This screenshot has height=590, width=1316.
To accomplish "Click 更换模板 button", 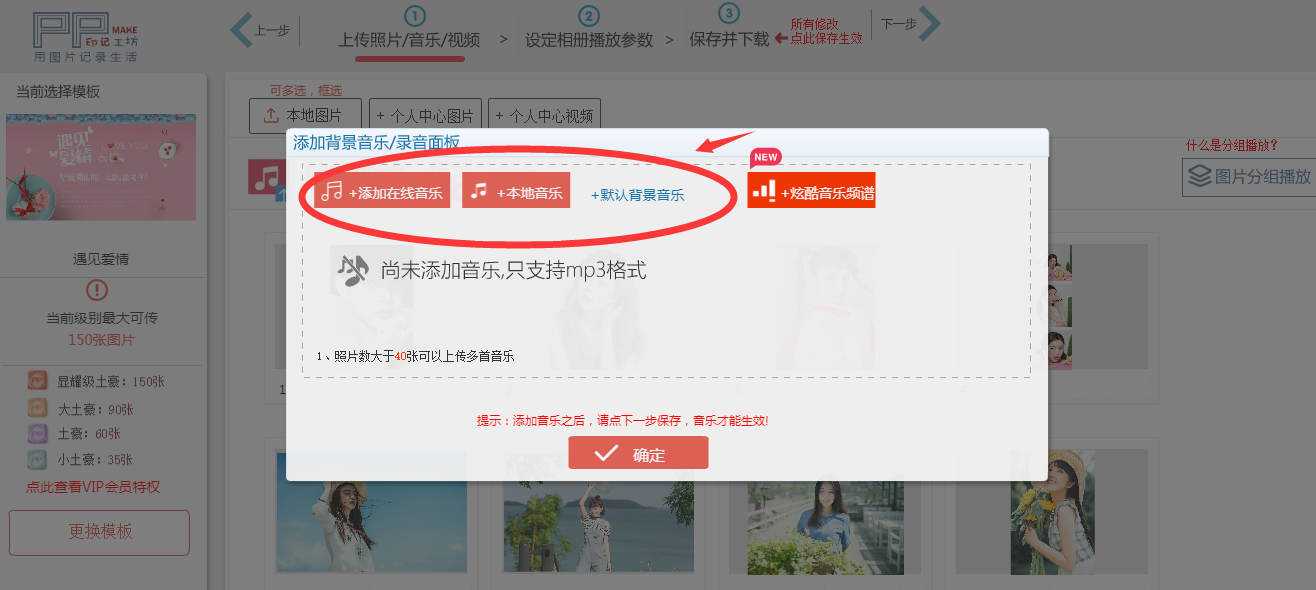I will click(100, 532).
